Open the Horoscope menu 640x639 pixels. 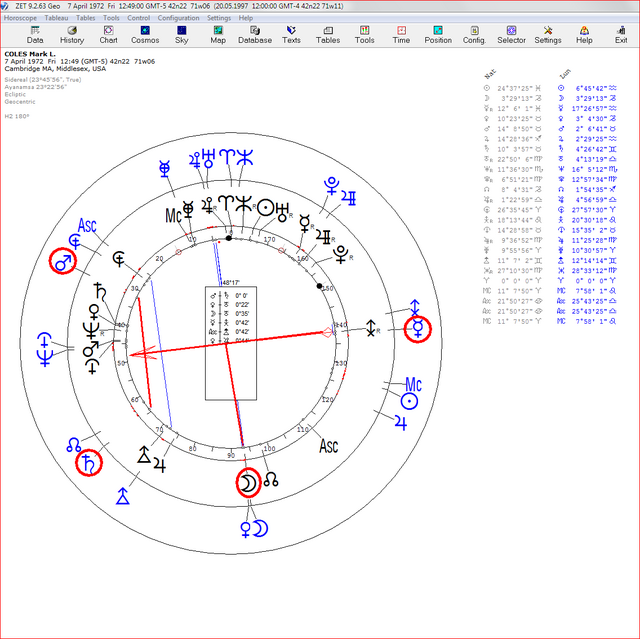[20, 18]
